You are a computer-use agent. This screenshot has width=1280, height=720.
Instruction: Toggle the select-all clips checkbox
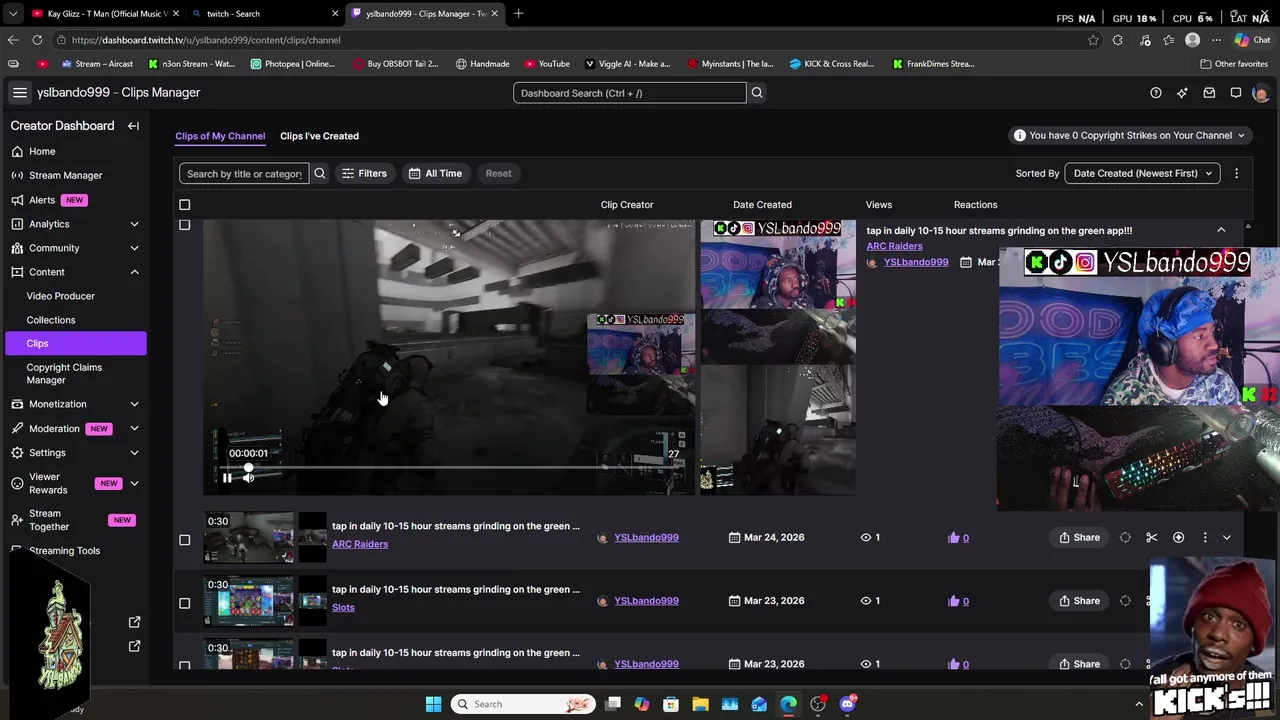click(x=184, y=205)
